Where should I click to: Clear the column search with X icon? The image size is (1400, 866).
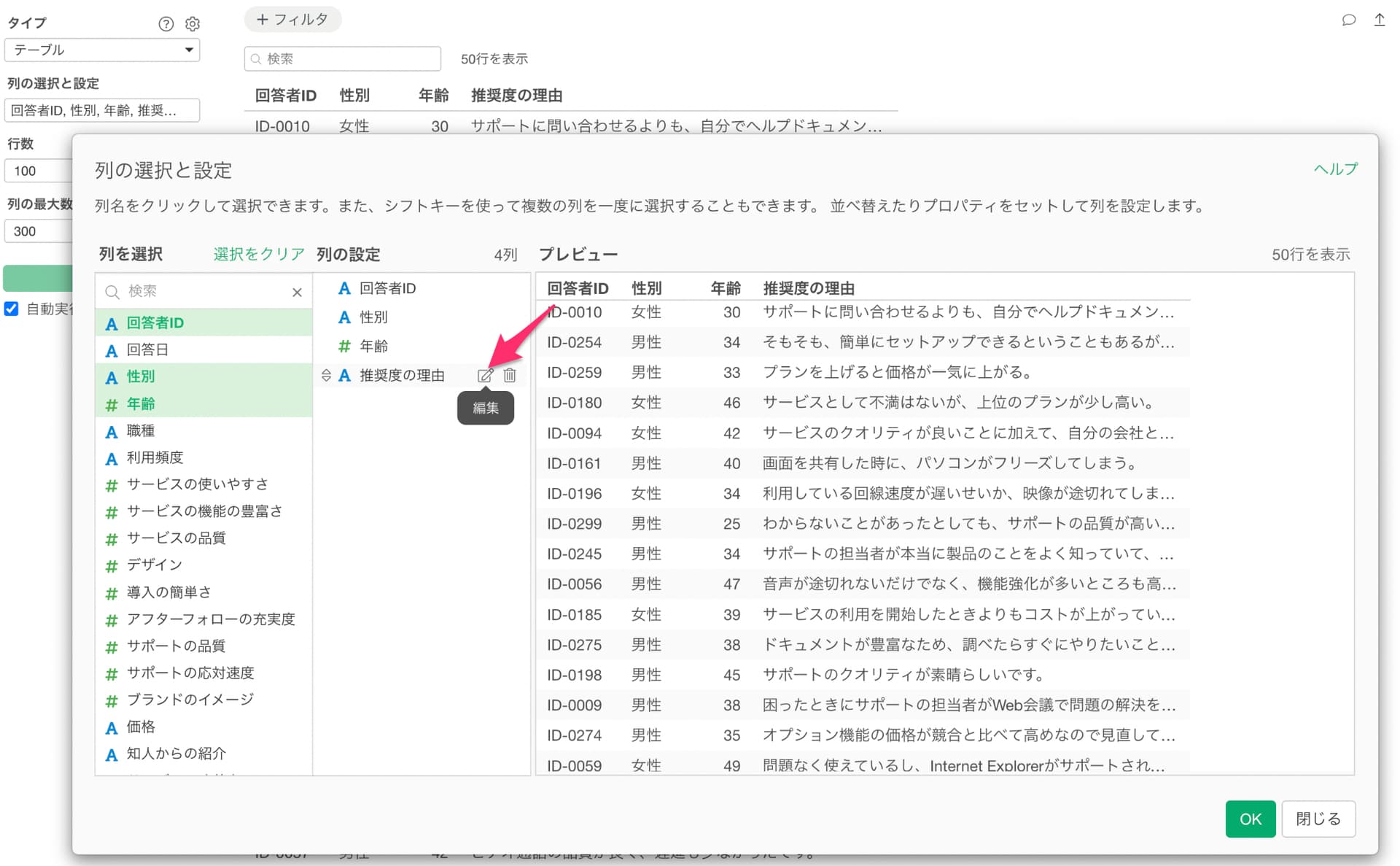click(297, 293)
